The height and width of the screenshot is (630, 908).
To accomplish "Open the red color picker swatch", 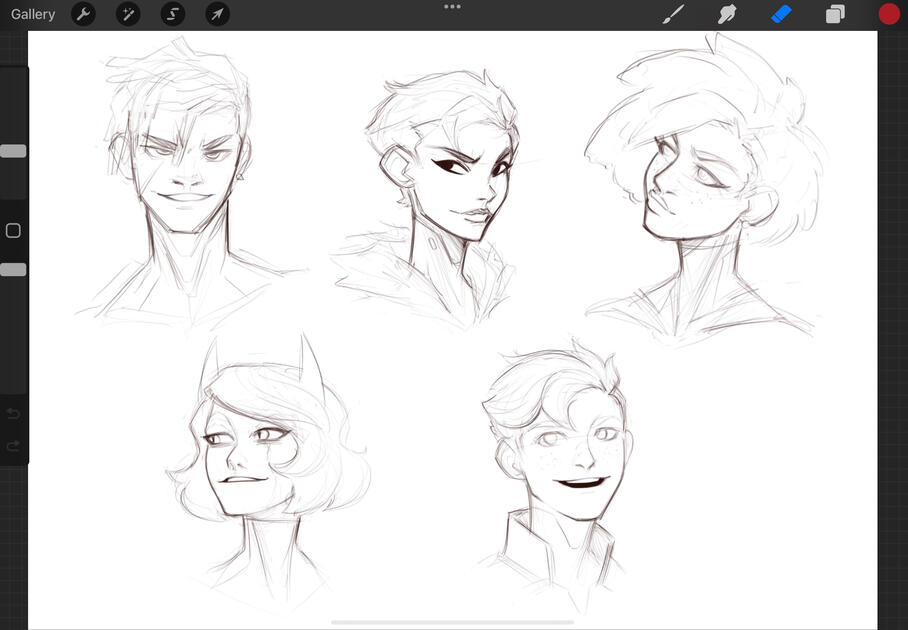I will coord(889,14).
